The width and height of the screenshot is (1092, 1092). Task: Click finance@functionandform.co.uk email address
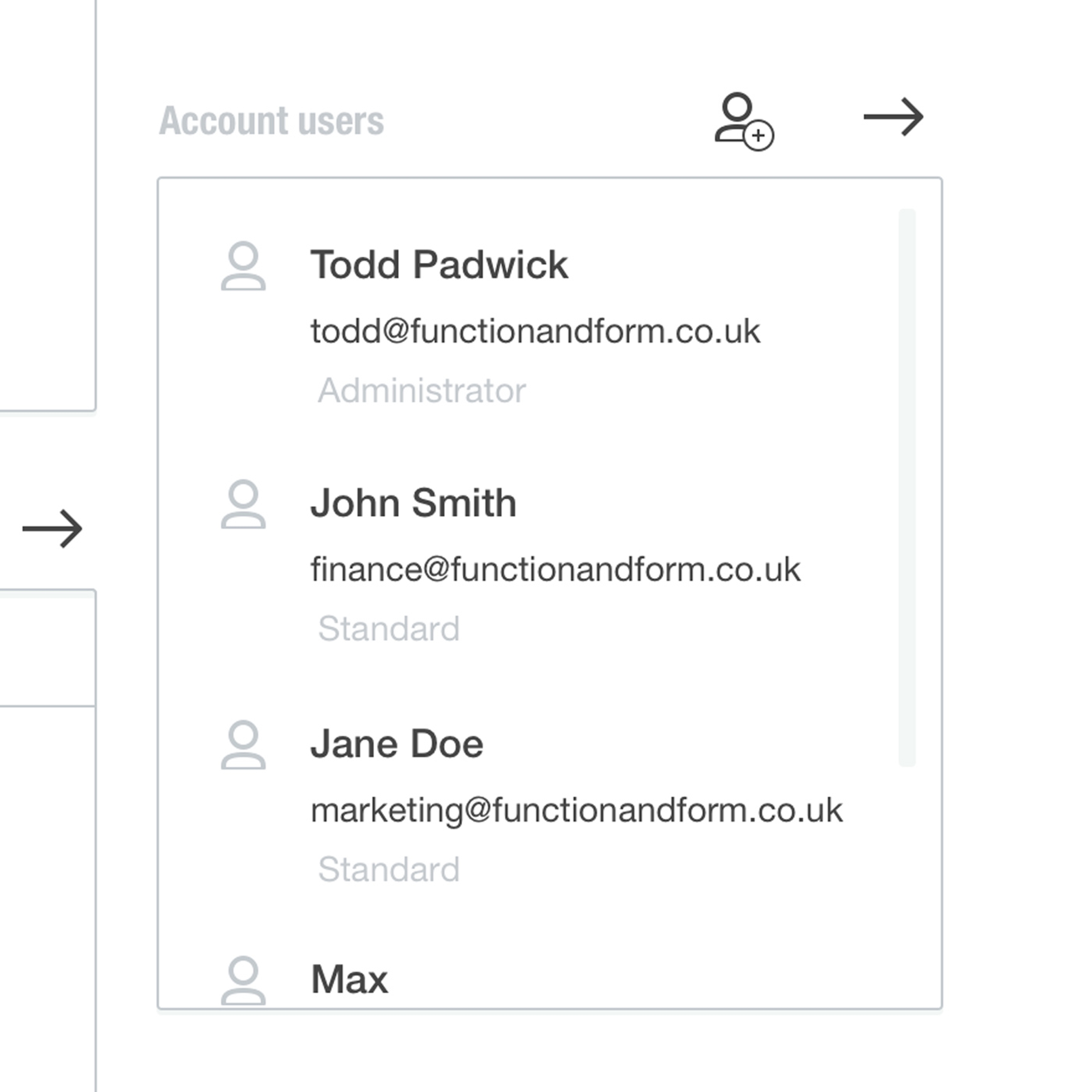click(x=556, y=569)
